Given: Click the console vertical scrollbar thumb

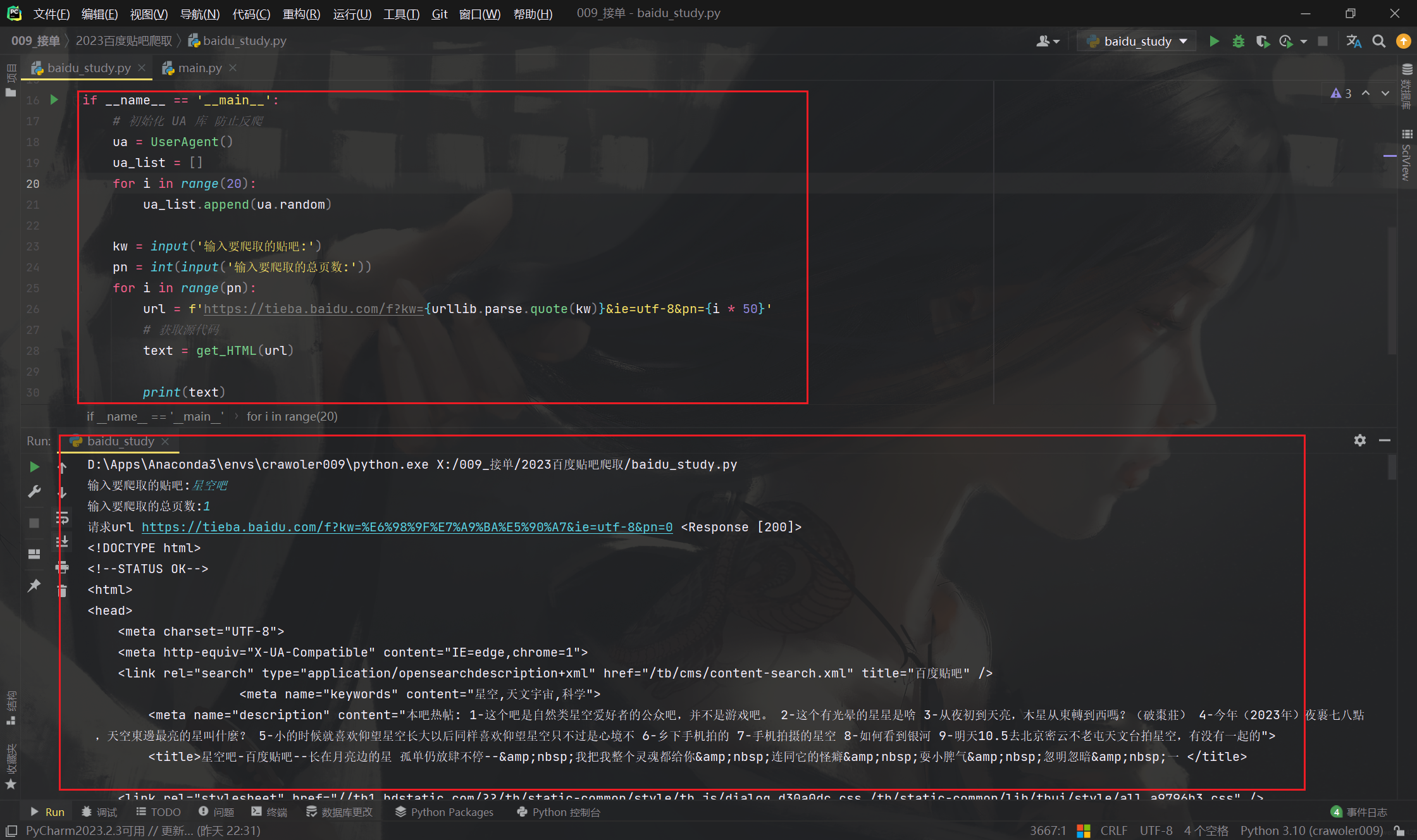Looking at the screenshot, I should [1392, 467].
